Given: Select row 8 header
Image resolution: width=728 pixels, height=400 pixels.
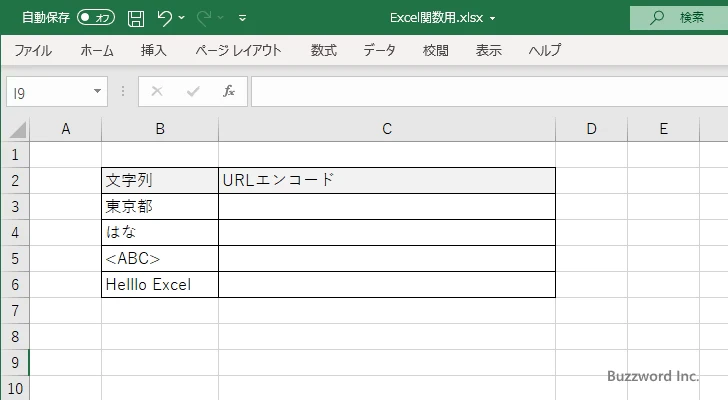Looking at the screenshot, I should click(15, 336).
